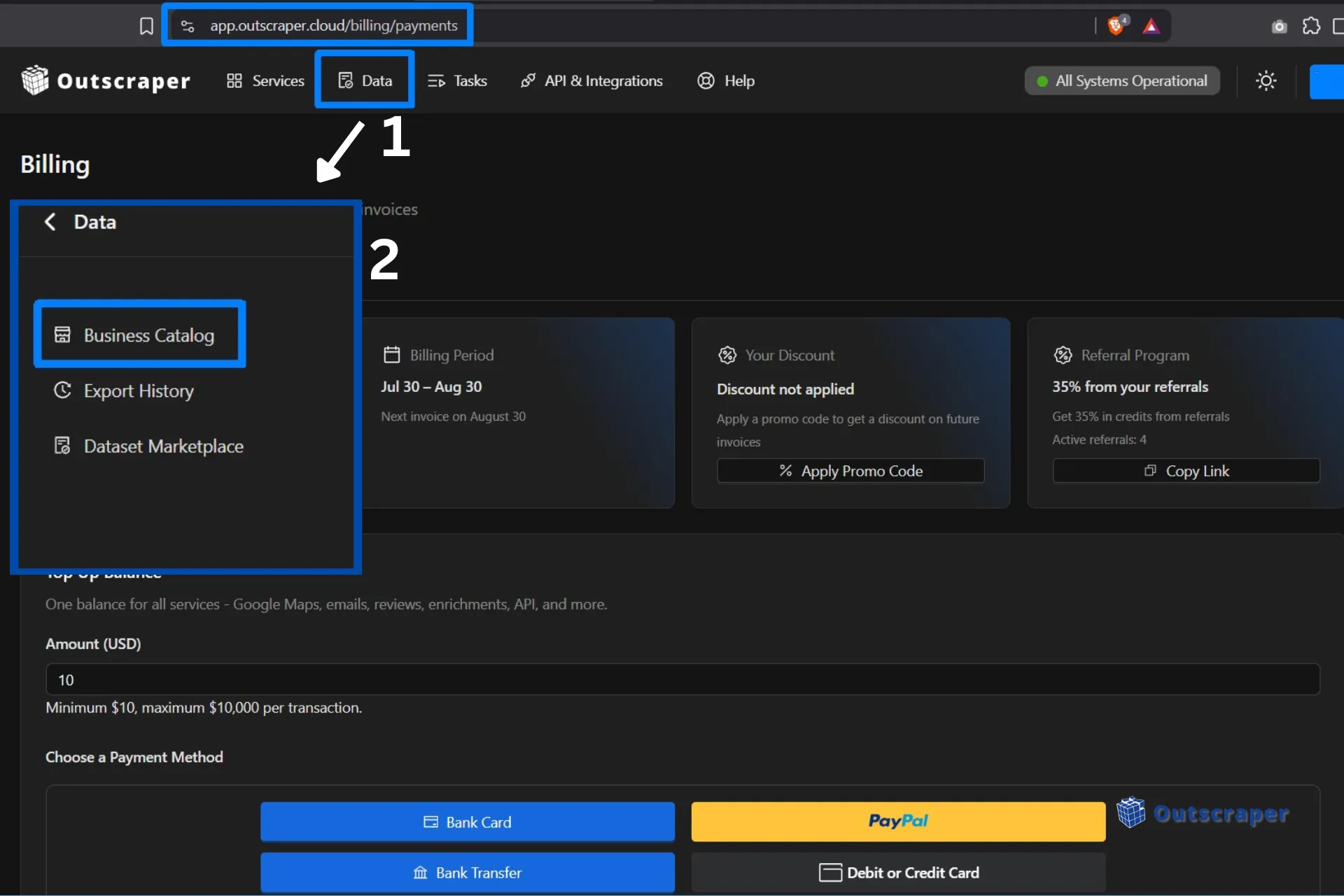Click the Your Discount percent badge icon
Viewport: 1344px width, 896px height.
[x=727, y=355]
